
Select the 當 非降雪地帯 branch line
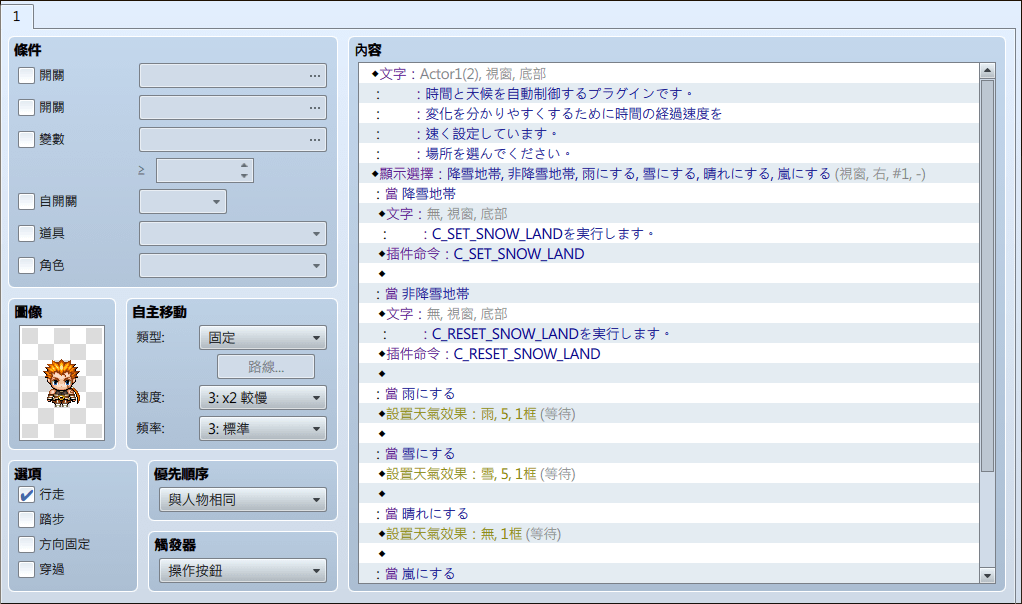[x=669, y=294]
